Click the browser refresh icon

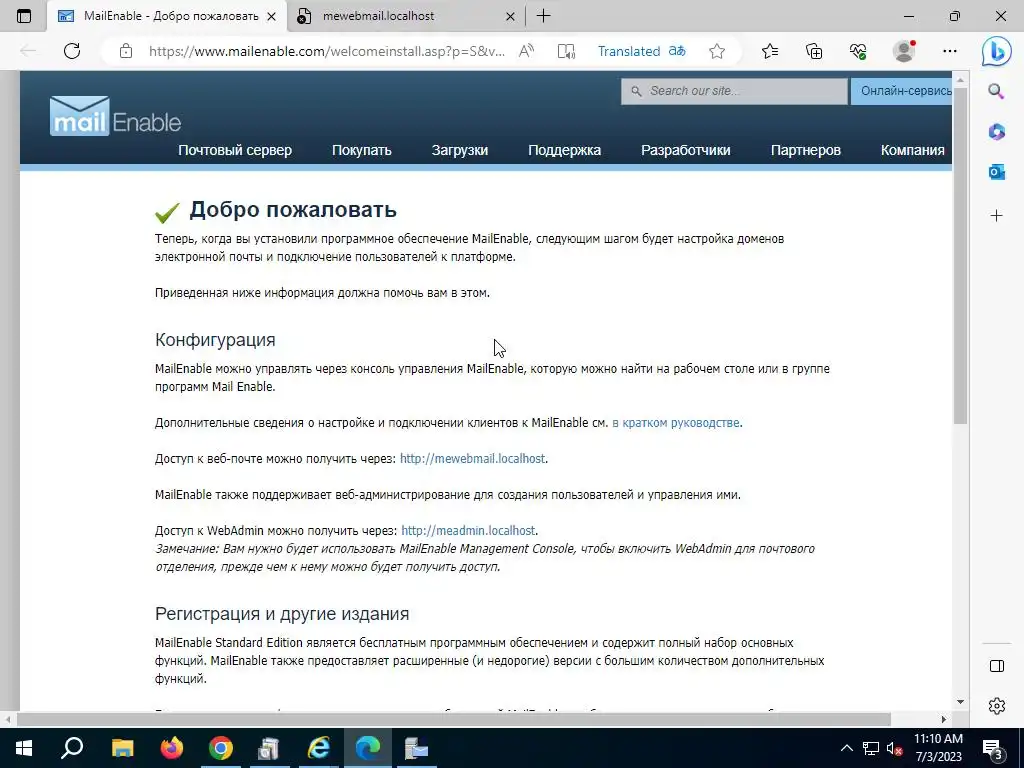72,51
